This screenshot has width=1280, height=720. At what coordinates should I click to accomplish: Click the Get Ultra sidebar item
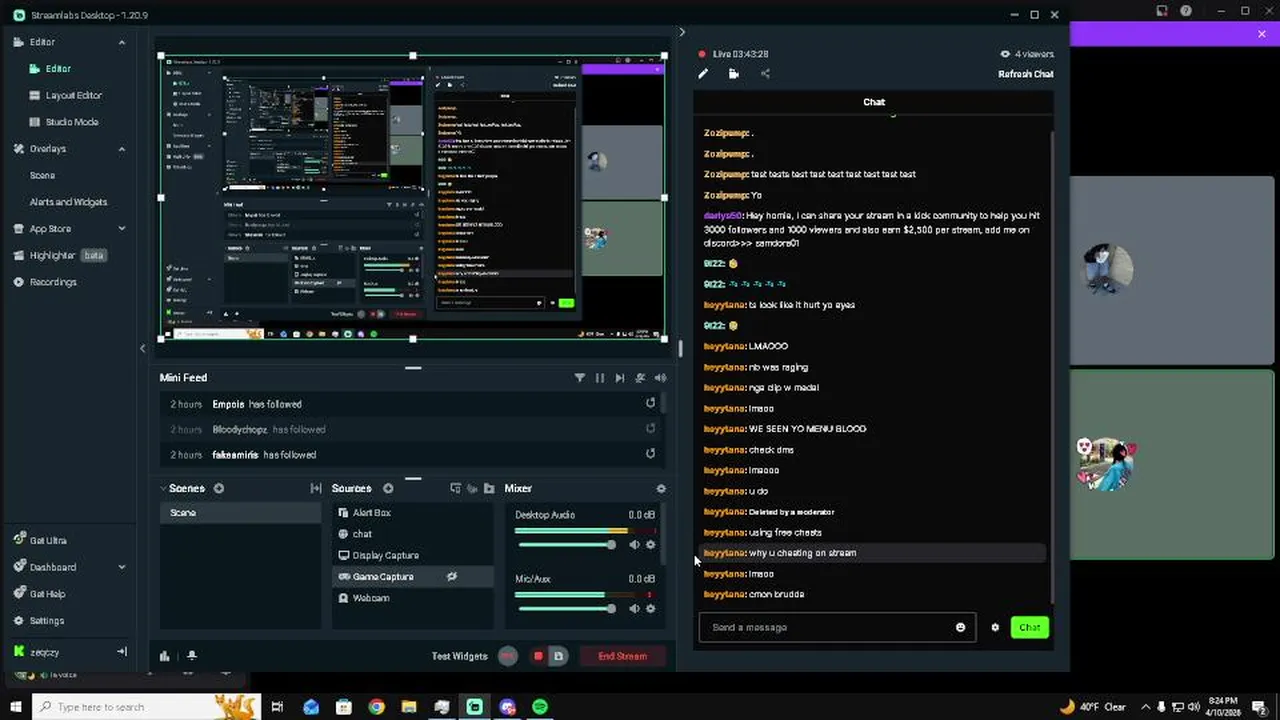click(40, 540)
